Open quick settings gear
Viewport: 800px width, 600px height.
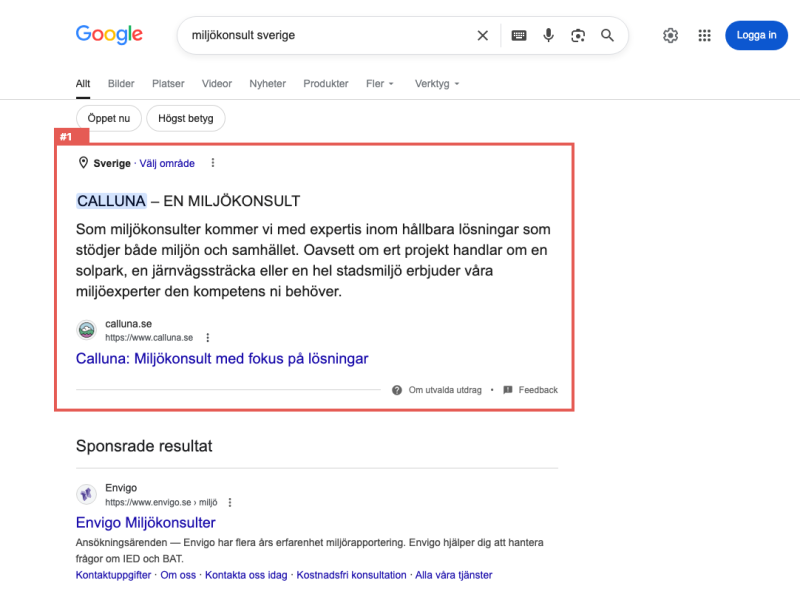pyautogui.click(x=670, y=35)
